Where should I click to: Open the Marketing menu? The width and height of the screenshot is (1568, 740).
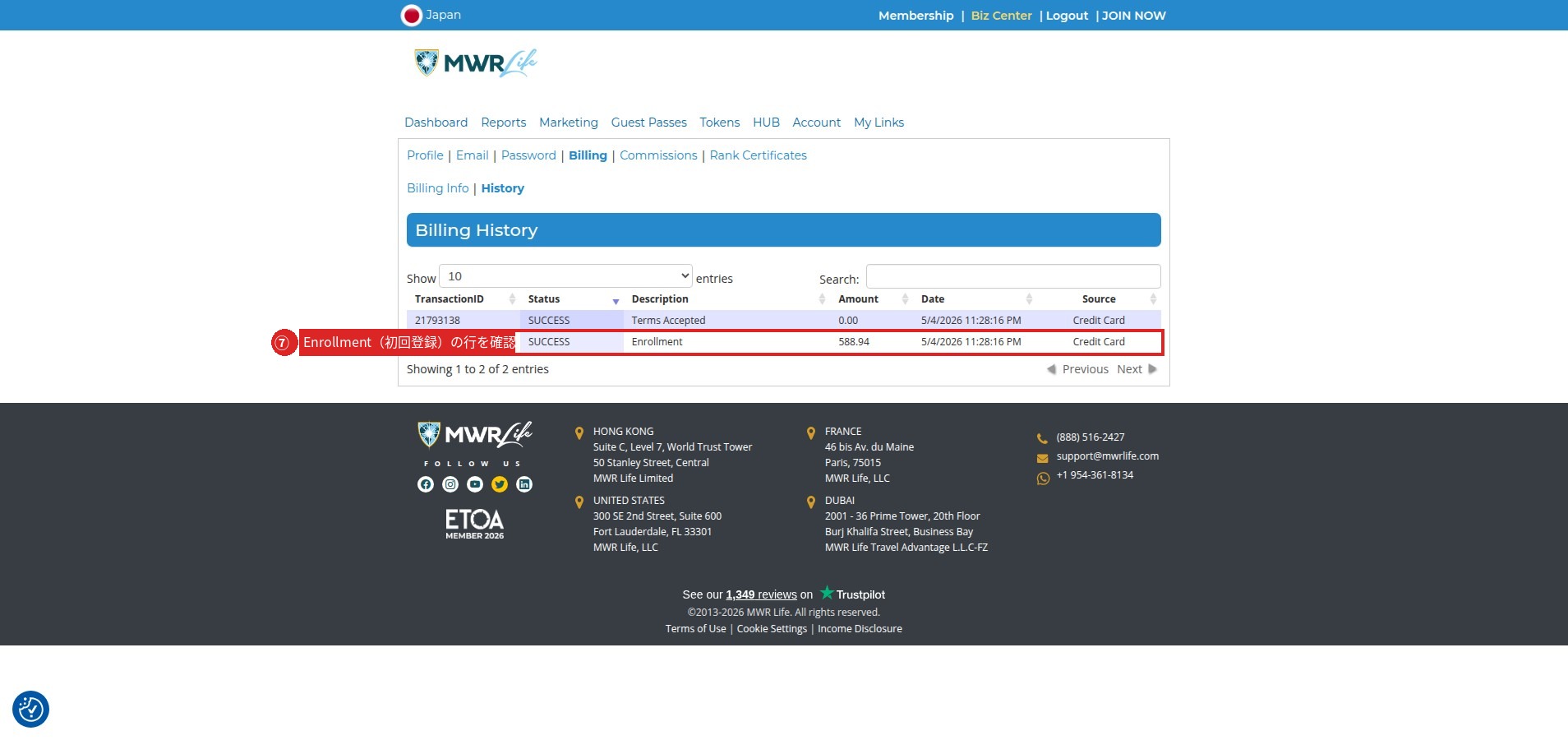569,123
